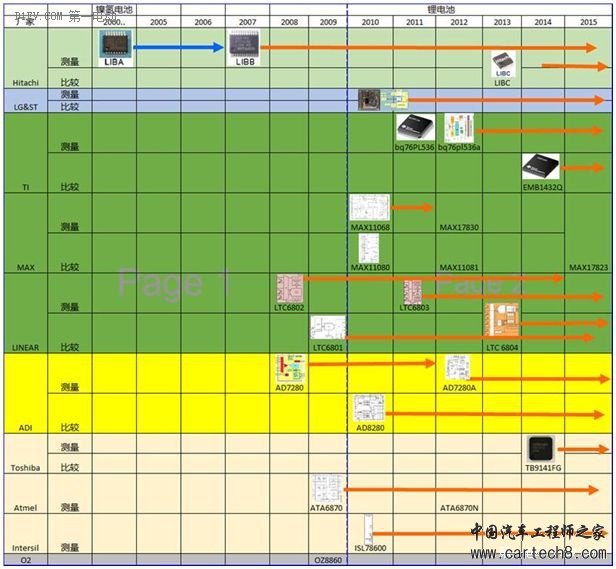
Task: Select the 2015 year column header
Action: (x=587, y=21)
